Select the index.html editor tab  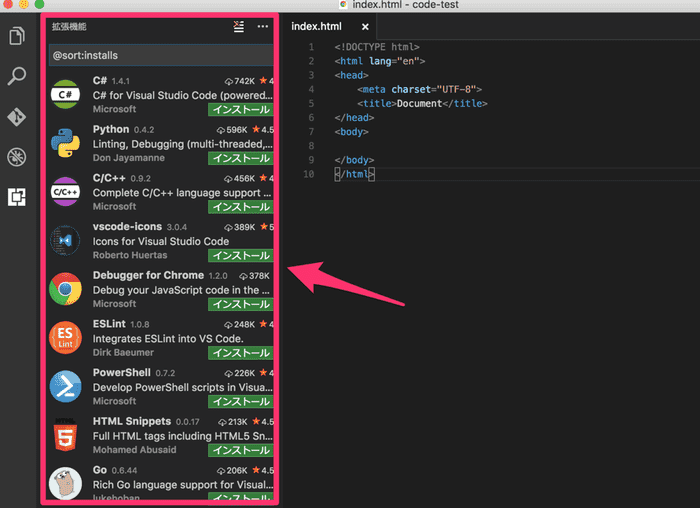[x=317, y=26]
